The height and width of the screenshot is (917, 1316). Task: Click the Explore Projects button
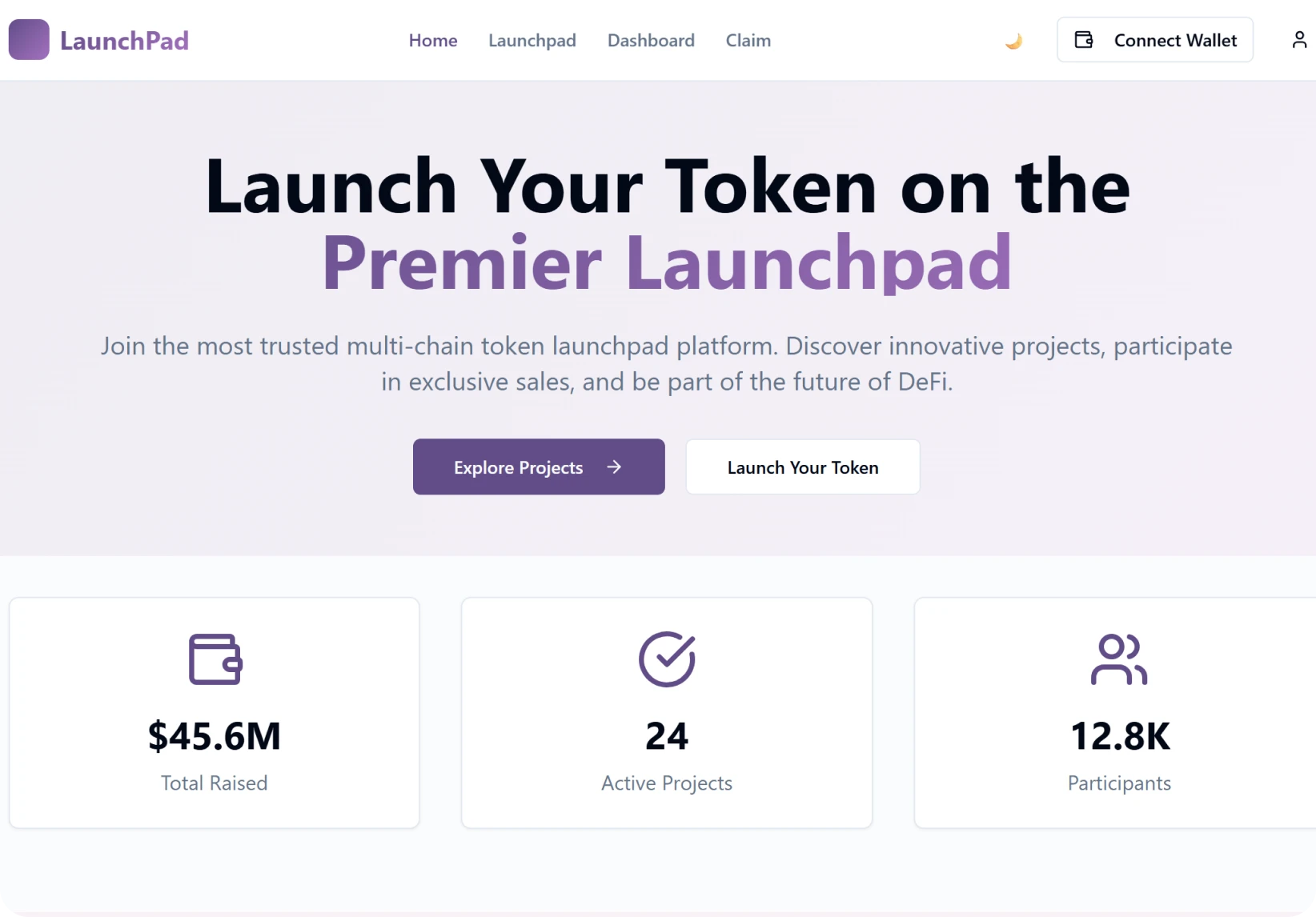tap(538, 467)
